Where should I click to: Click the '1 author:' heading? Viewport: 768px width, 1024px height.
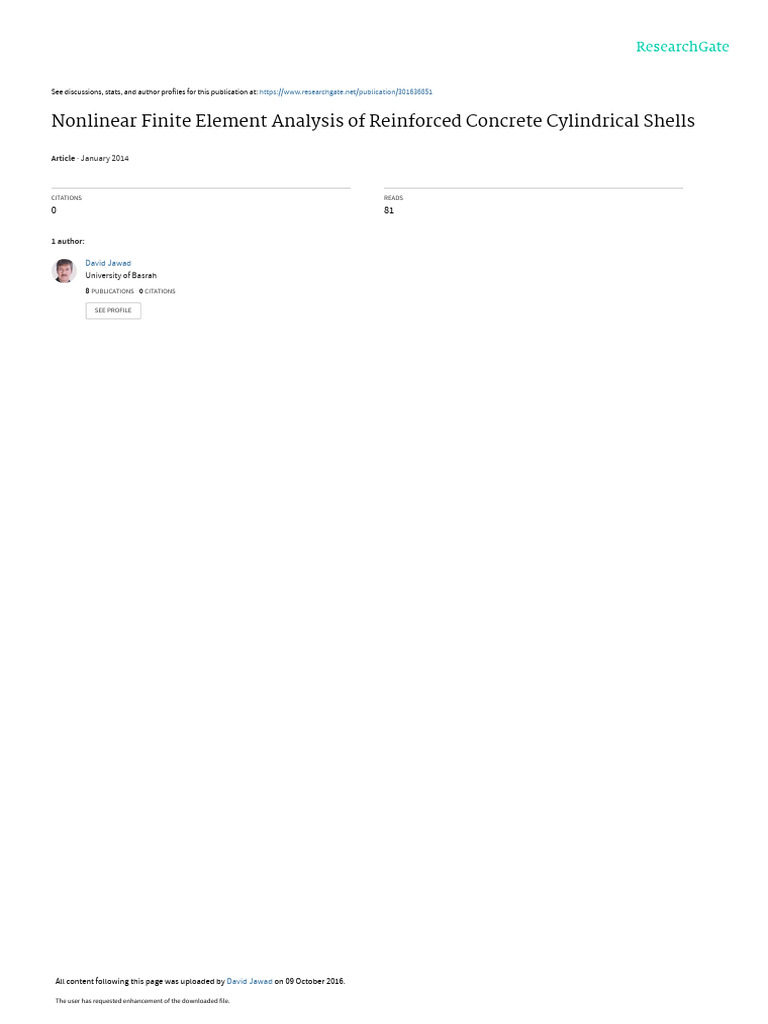coord(67,242)
